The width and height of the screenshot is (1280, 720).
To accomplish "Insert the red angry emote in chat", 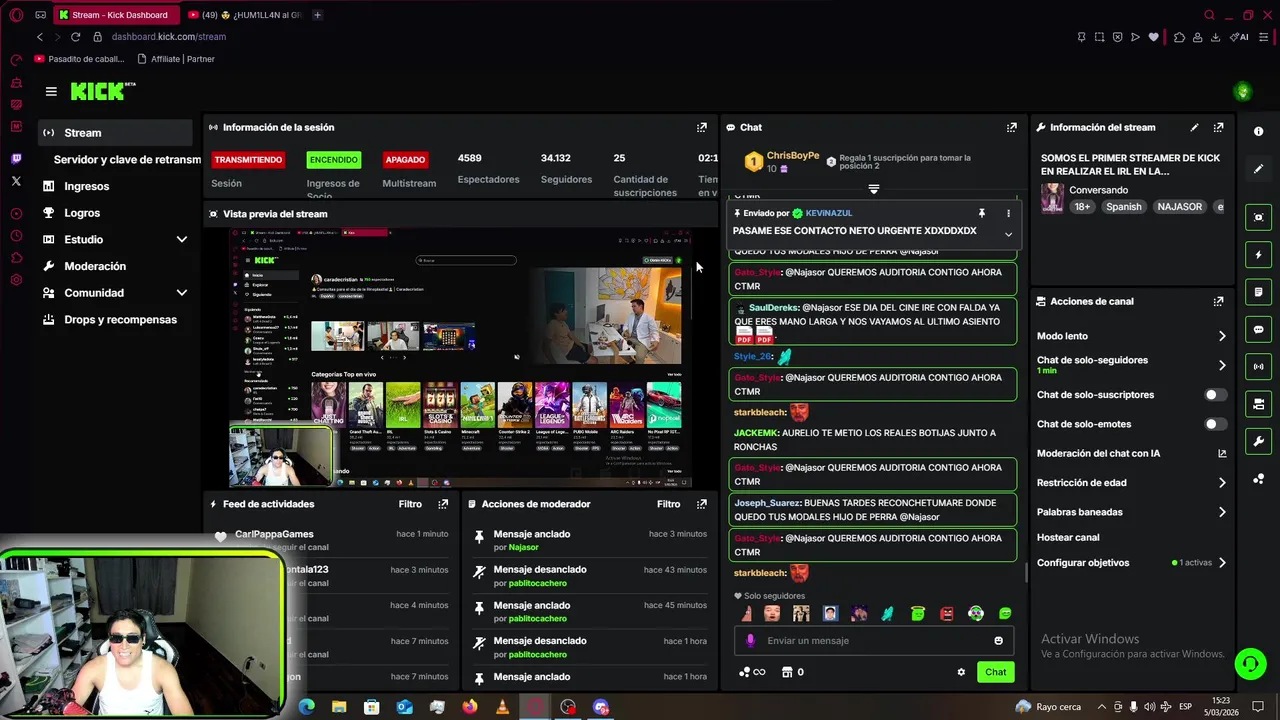I will pyautogui.click(x=947, y=614).
